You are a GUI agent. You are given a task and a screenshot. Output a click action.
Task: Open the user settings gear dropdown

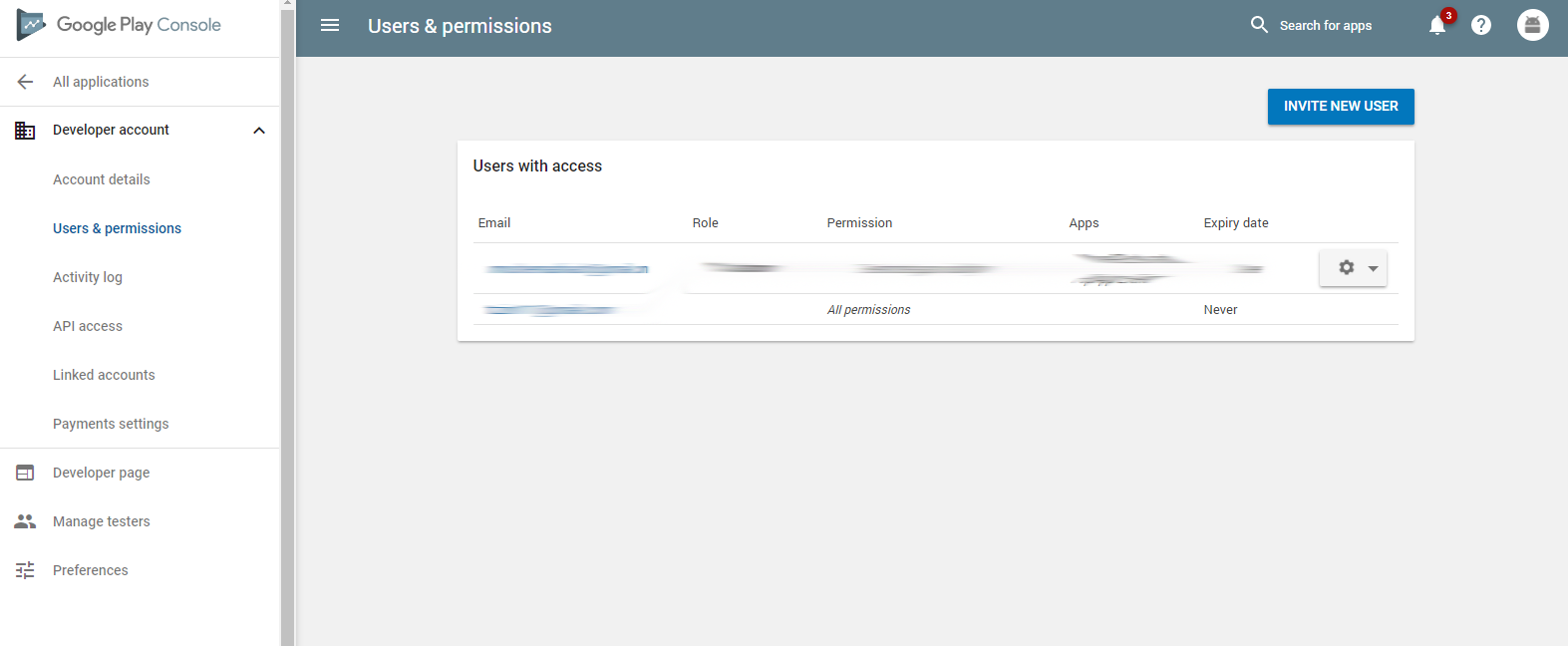pos(1353,268)
